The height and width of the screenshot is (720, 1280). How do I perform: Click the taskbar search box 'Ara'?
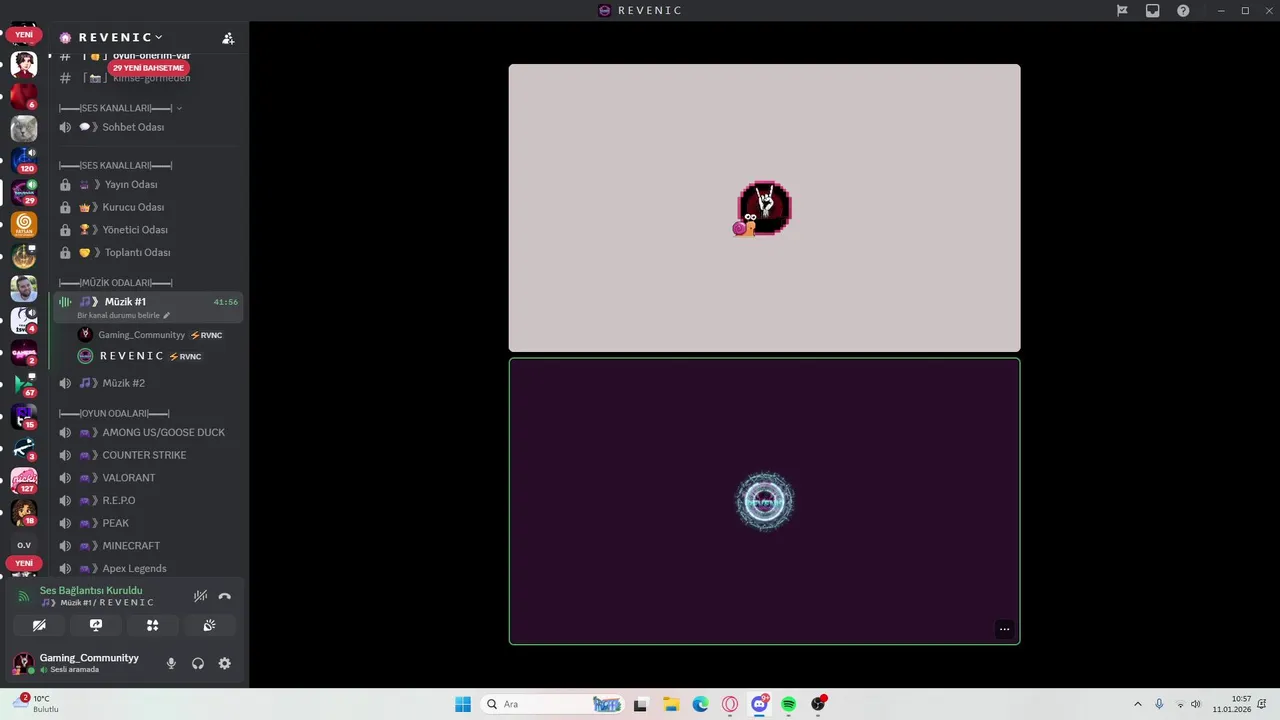pyautogui.click(x=553, y=704)
